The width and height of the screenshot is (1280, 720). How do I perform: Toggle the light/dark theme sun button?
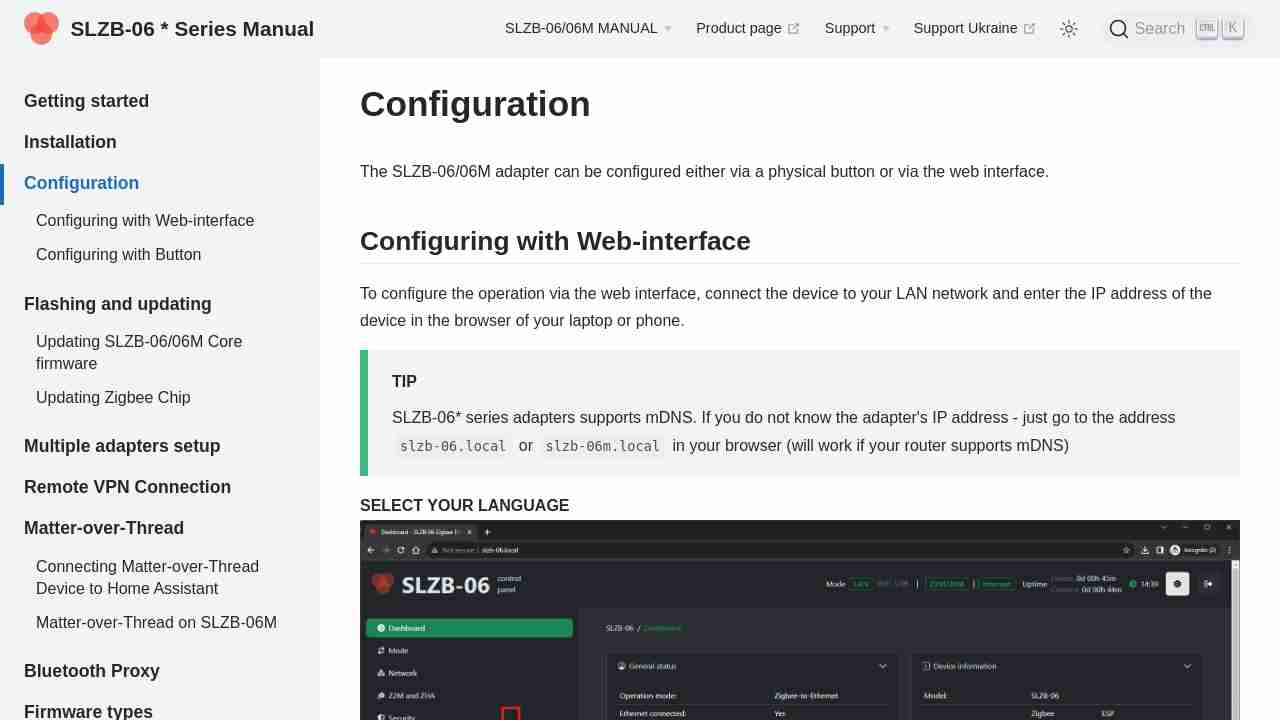pos(1069,29)
